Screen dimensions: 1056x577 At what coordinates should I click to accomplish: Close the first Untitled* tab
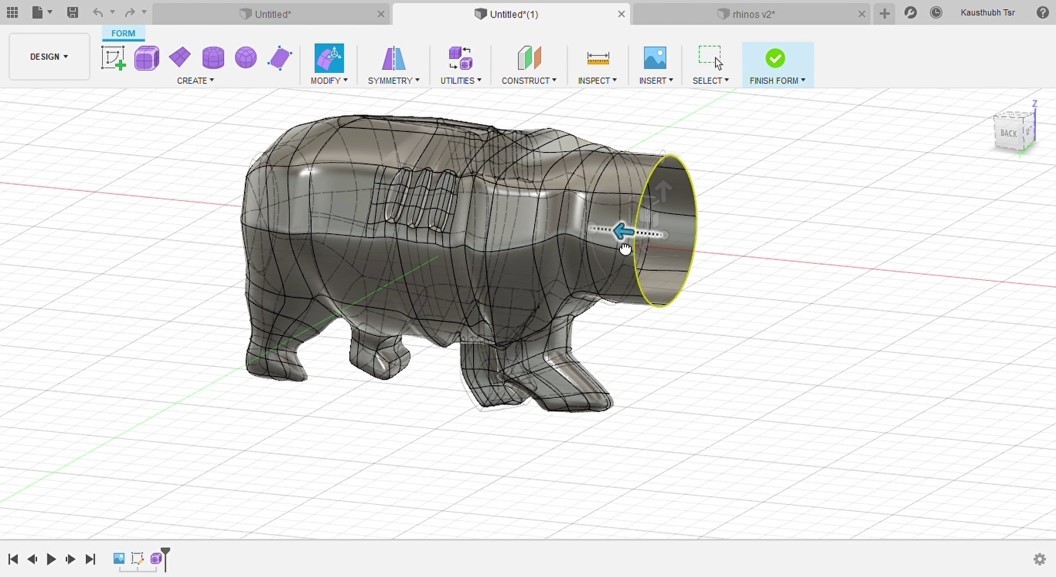[x=381, y=14]
